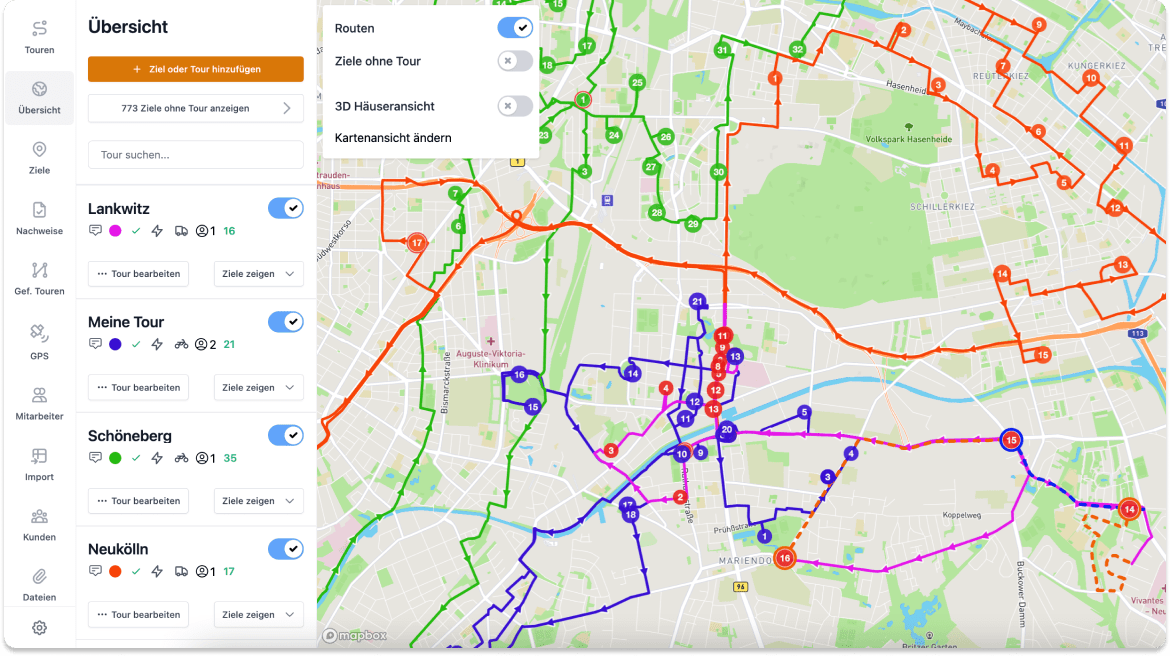Open the Nachweise sidebar section
The height and width of the screenshot is (656, 1170).
(x=40, y=218)
